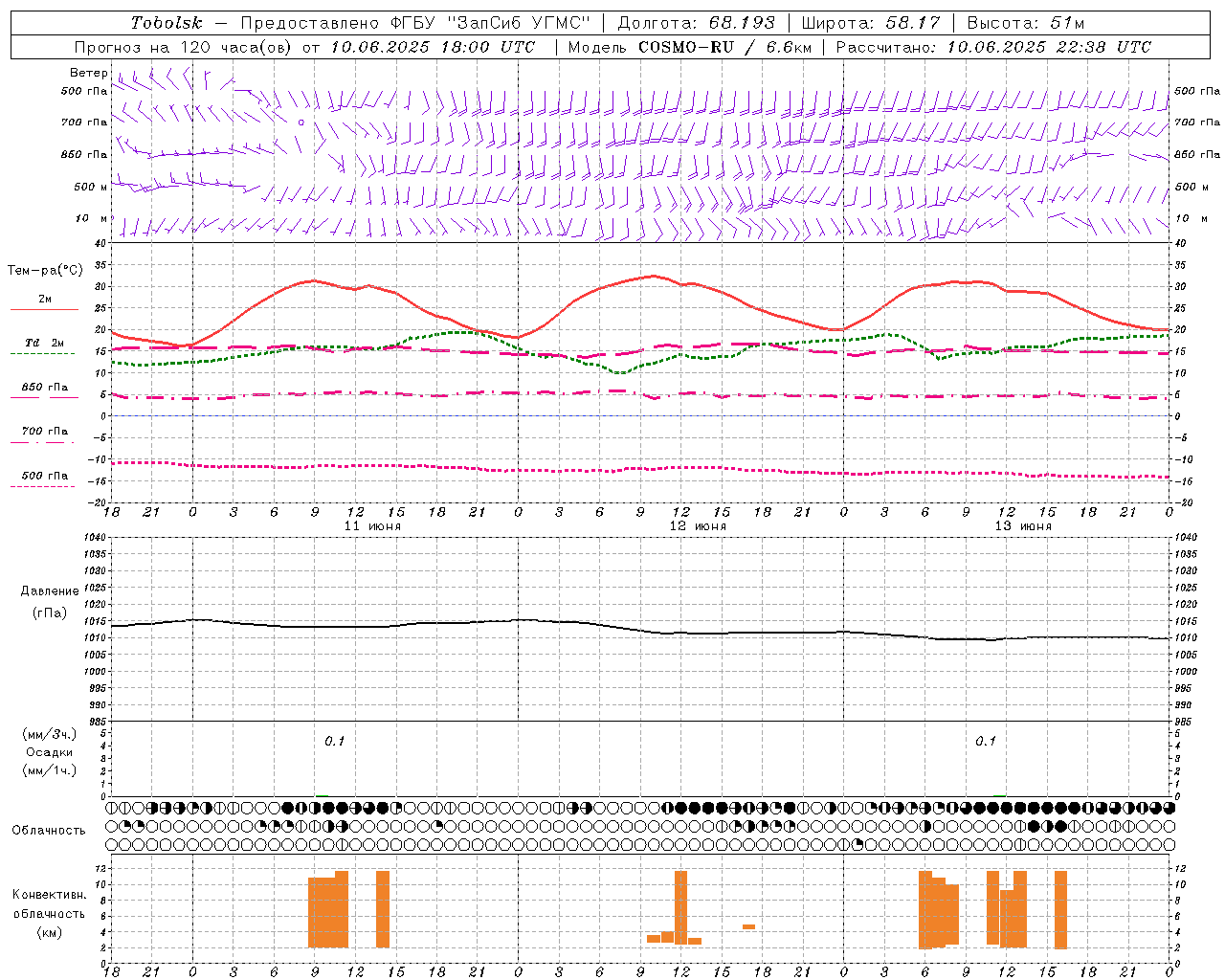Click the Высота: 51м value

point(1026,23)
